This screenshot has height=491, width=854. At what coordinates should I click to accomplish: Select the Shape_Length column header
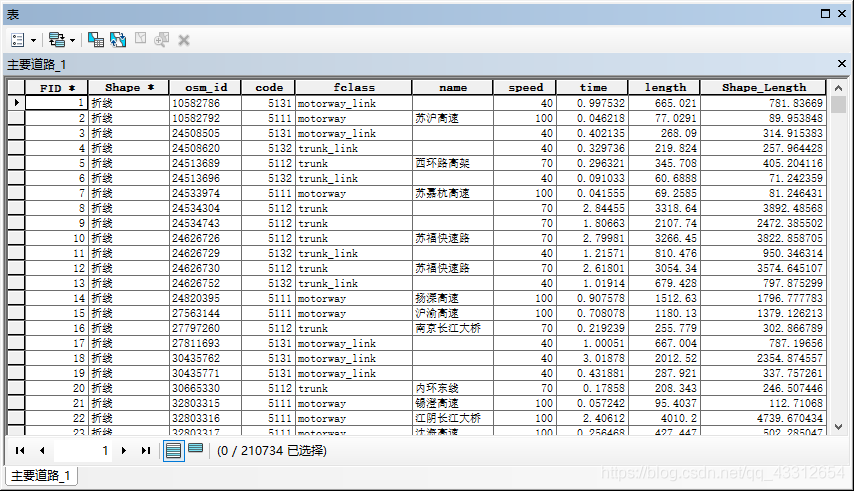point(763,88)
